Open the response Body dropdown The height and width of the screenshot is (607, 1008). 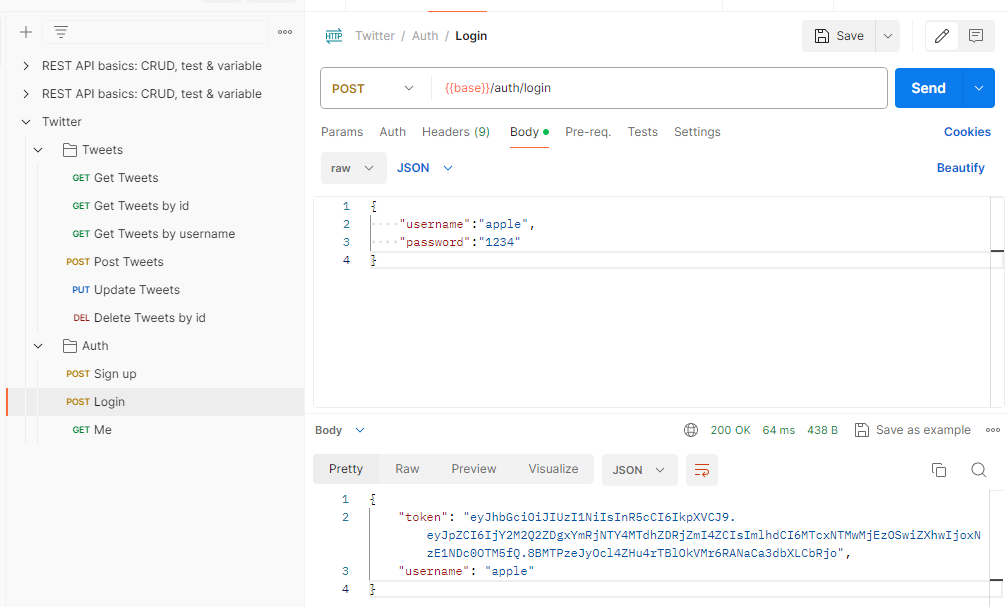[340, 430]
